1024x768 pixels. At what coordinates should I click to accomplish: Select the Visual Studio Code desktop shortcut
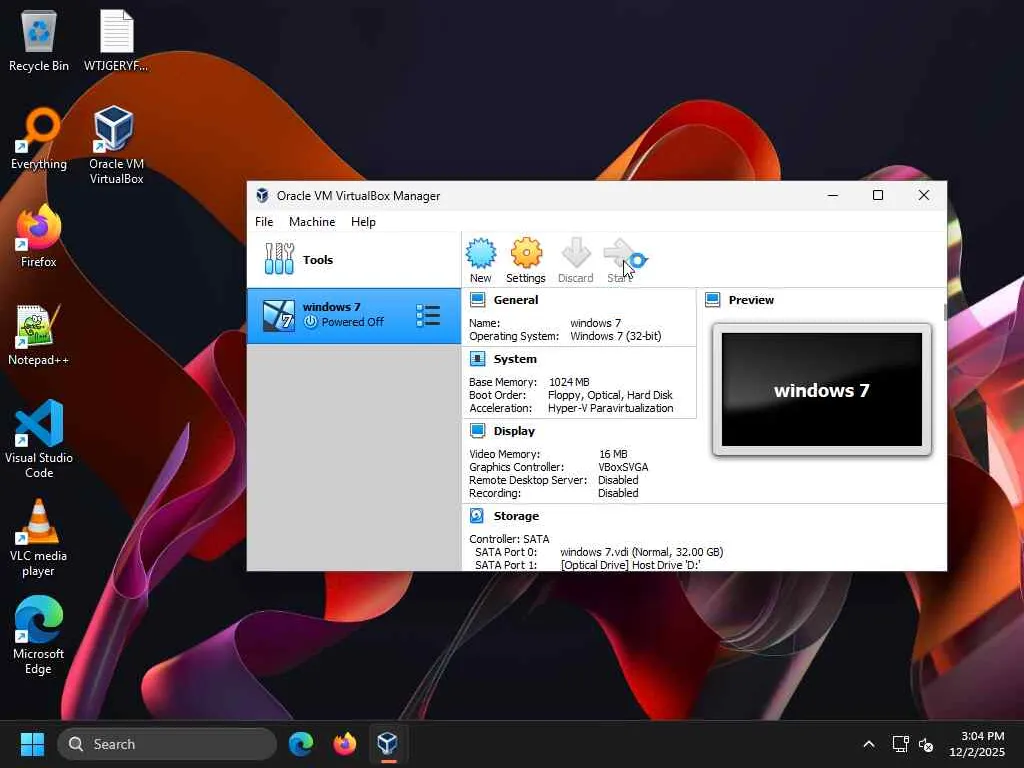[39, 439]
